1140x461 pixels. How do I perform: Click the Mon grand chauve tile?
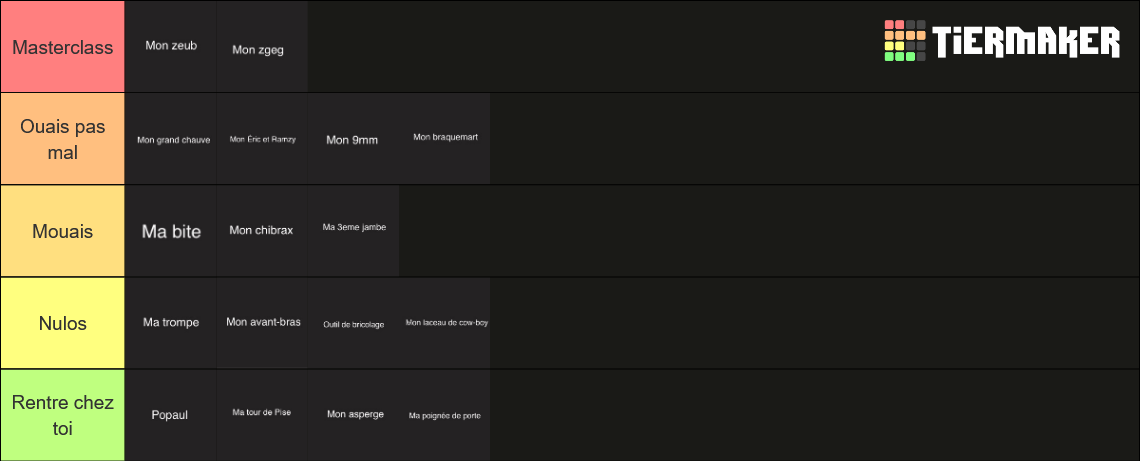point(171,139)
